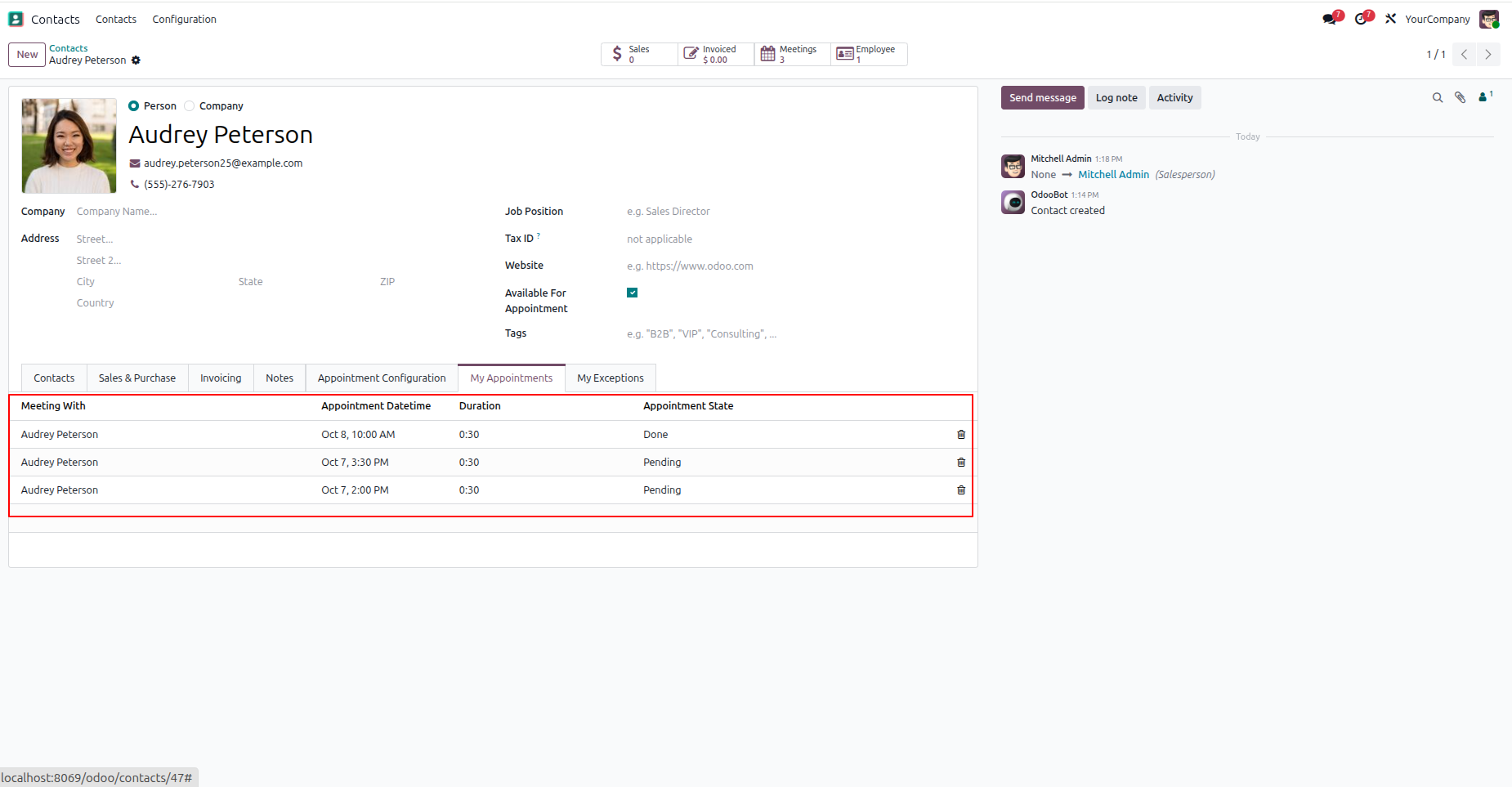The width and height of the screenshot is (1512, 787).
Task: Switch to Sales & Purchase tab
Action: tap(137, 378)
